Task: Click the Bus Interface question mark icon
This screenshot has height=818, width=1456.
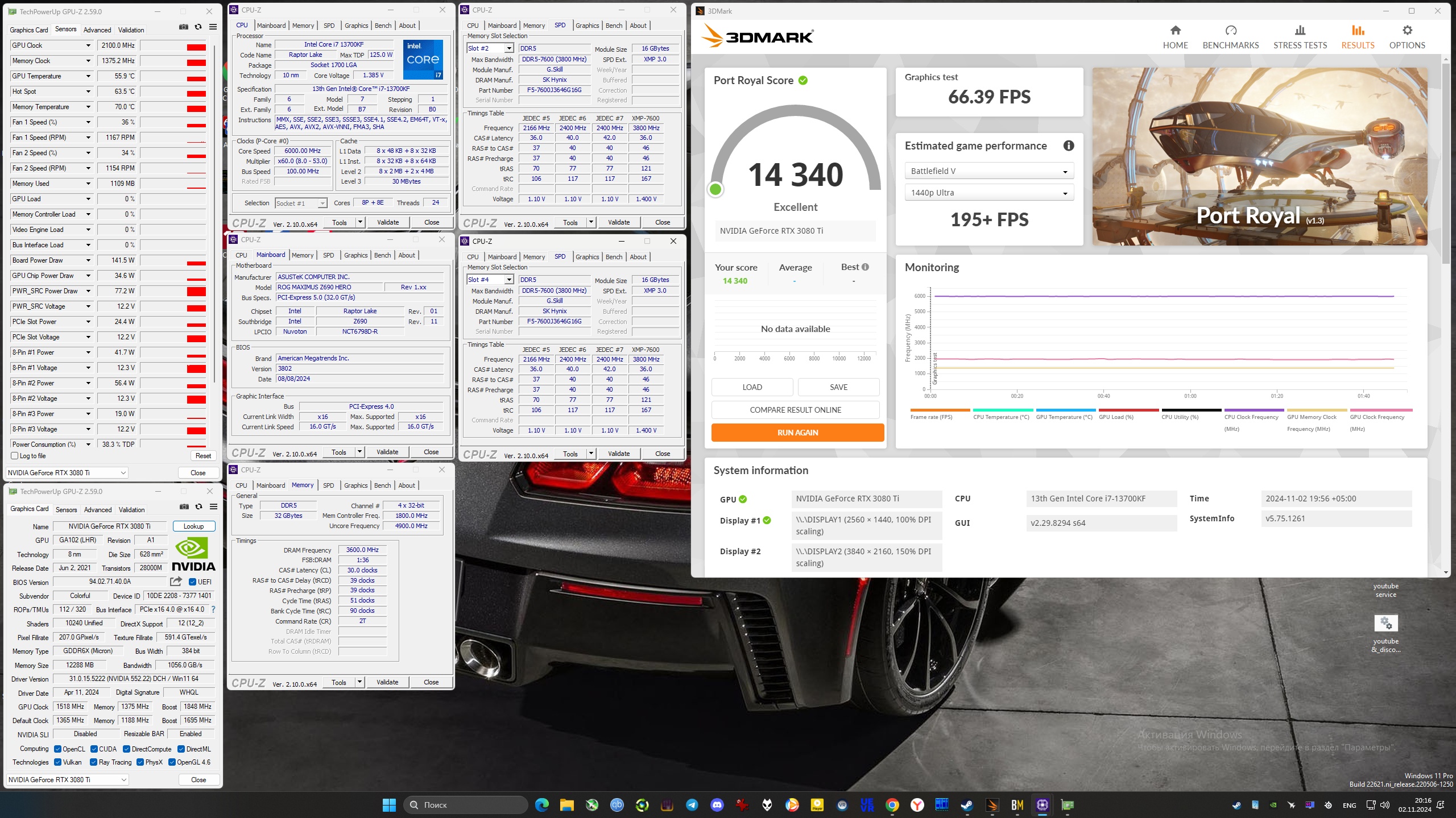Action: click(213, 609)
